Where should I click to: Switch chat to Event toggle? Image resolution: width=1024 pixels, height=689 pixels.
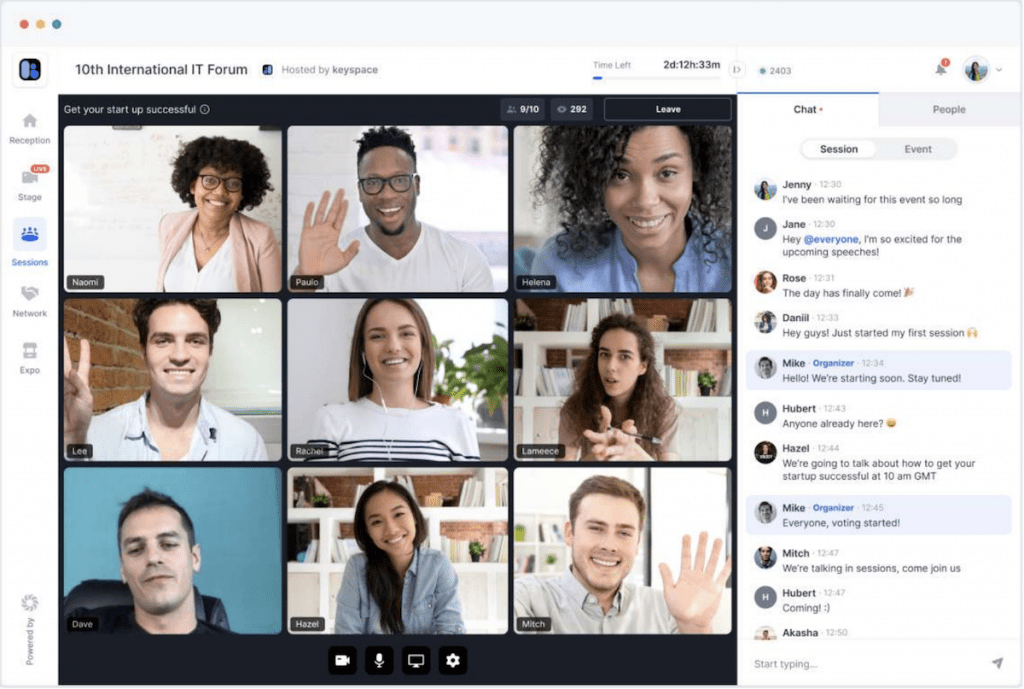pos(917,149)
